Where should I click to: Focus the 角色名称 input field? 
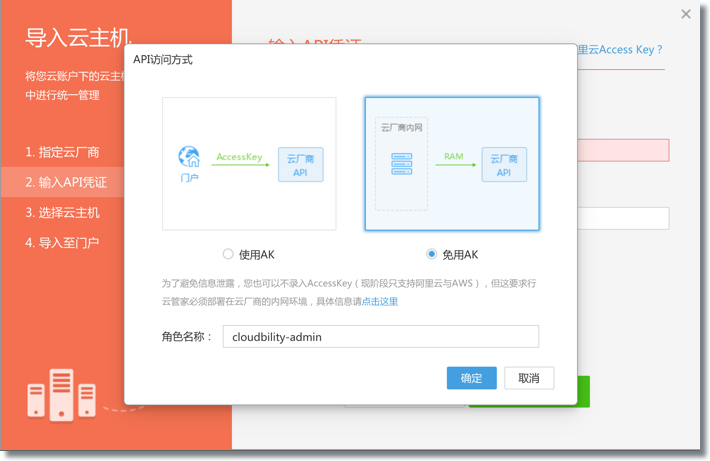pyautogui.click(x=380, y=337)
